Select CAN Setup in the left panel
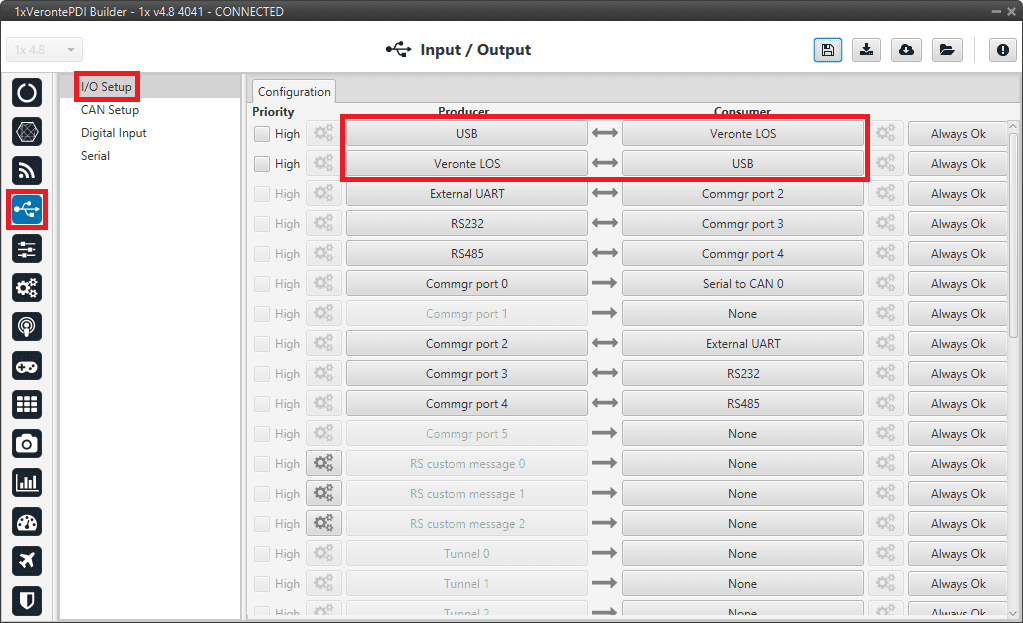 [110, 110]
